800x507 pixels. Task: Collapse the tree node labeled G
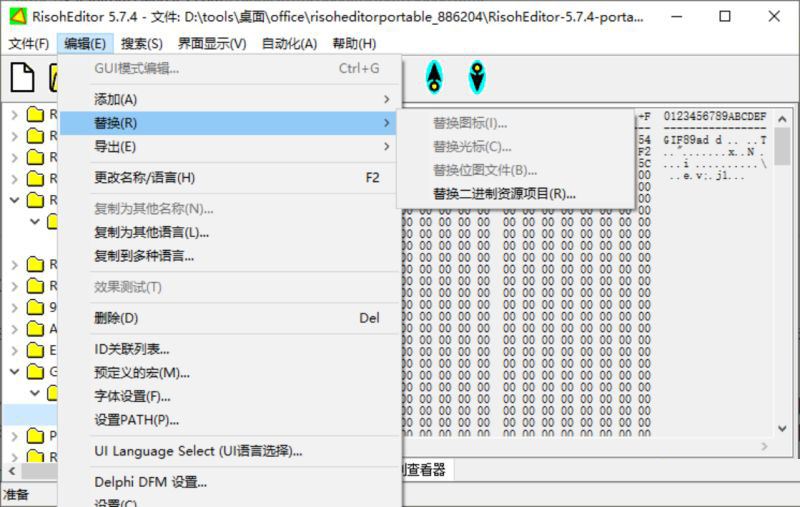click(15, 372)
